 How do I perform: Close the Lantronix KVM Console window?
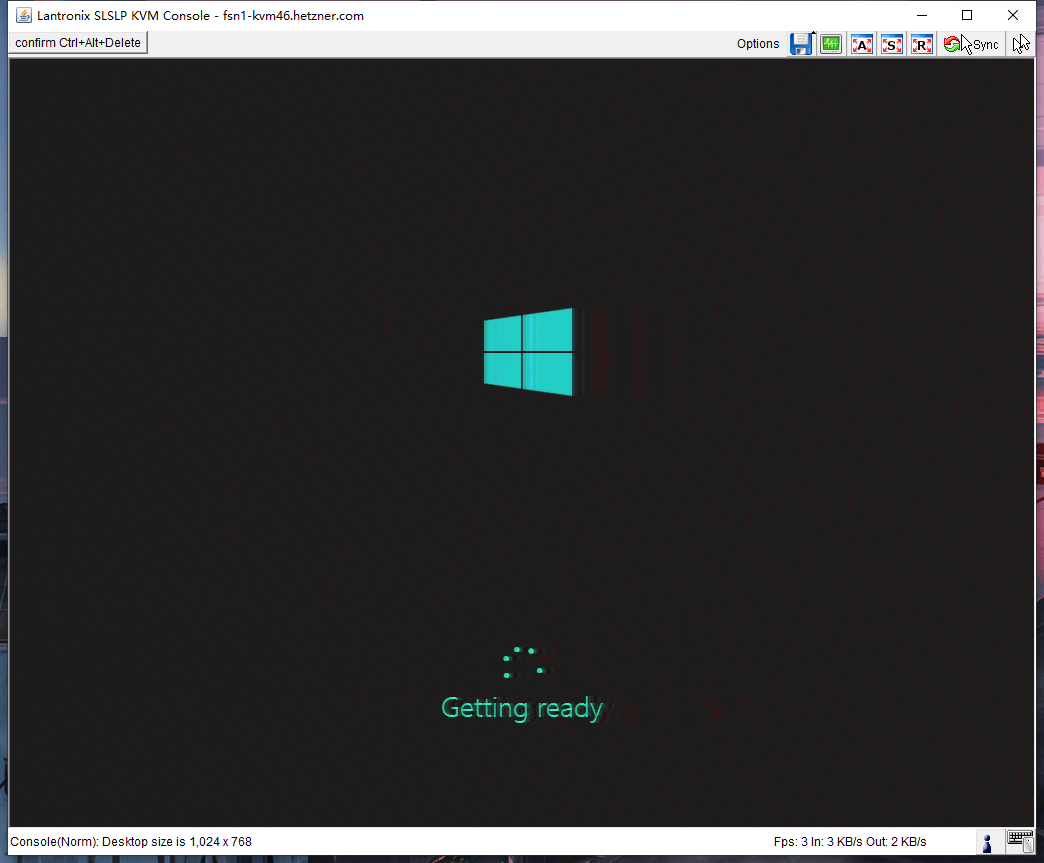tap(1013, 15)
